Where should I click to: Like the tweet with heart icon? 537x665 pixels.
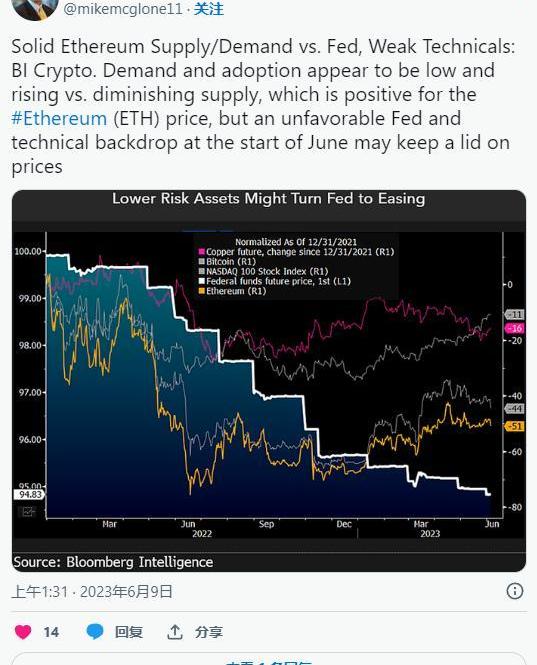click(x=23, y=631)
